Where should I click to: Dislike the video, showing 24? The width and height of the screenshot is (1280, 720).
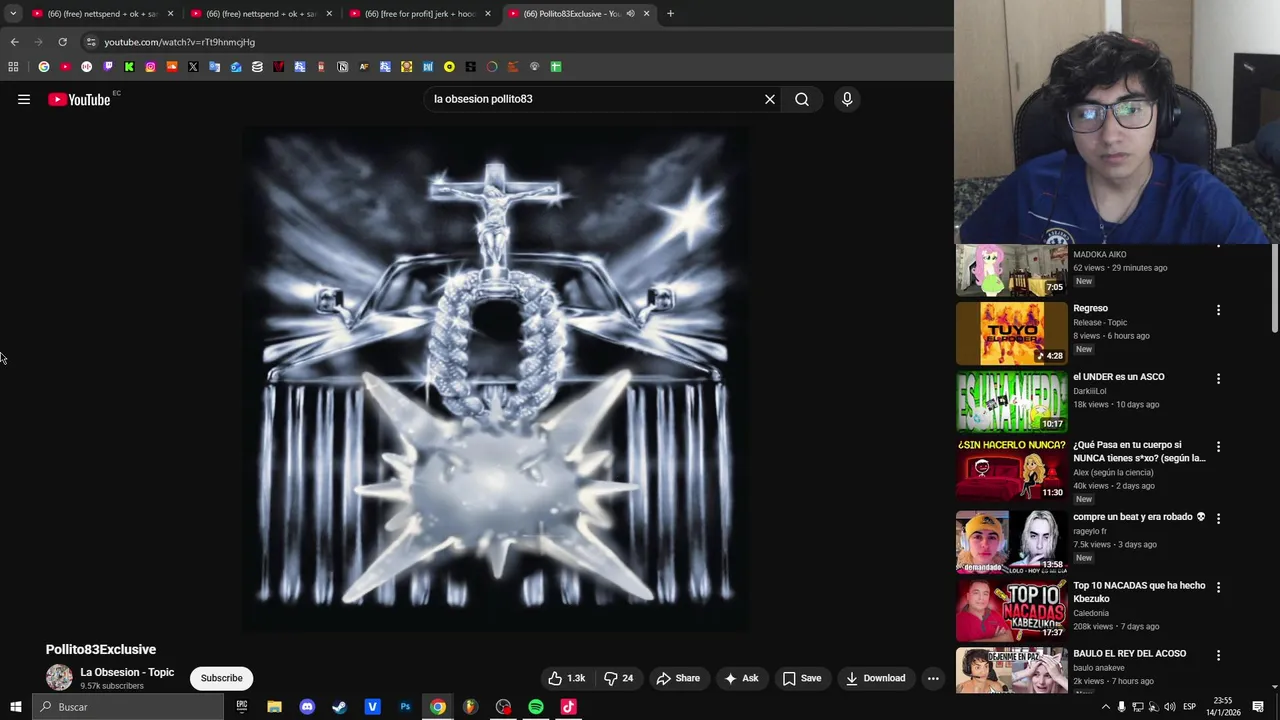pos(619,678)
